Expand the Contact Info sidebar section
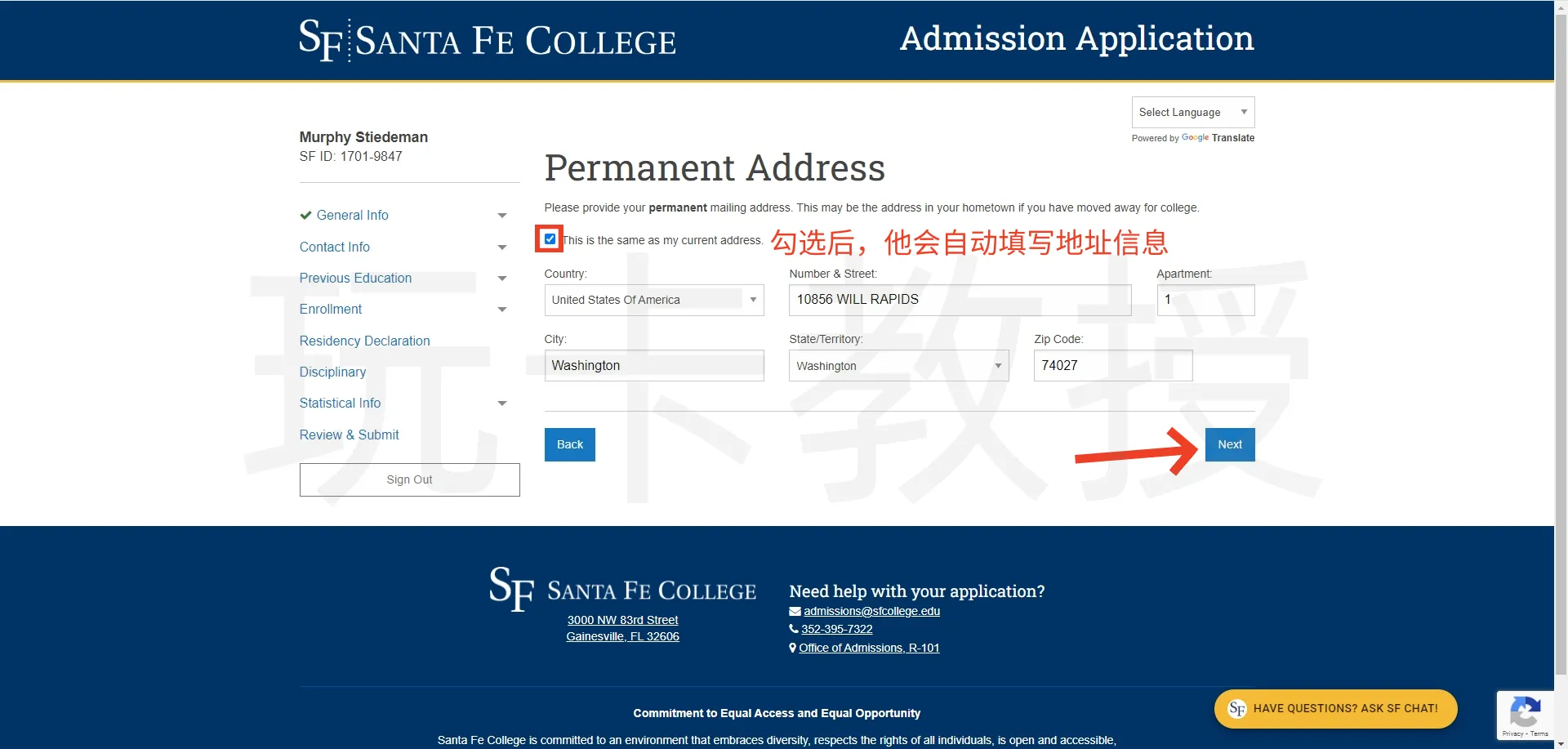Viewport: 1568px width, 749px height. (x=501, y=247)
